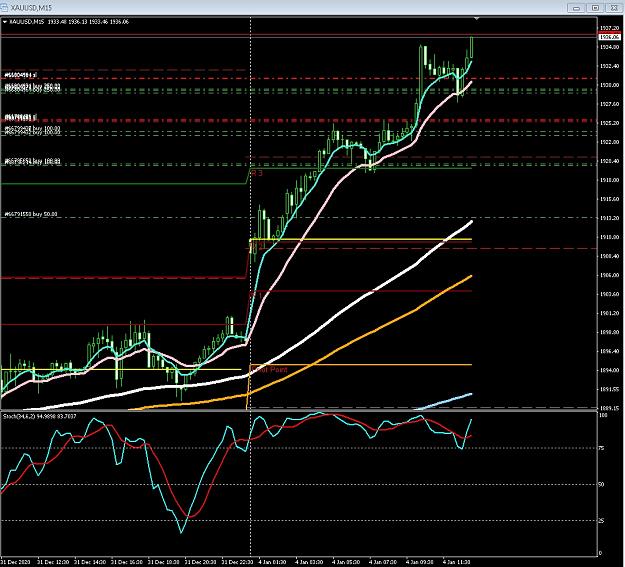
Task: Click the 75 level on the stochastic scale
Action: click(x=601, y=448)
